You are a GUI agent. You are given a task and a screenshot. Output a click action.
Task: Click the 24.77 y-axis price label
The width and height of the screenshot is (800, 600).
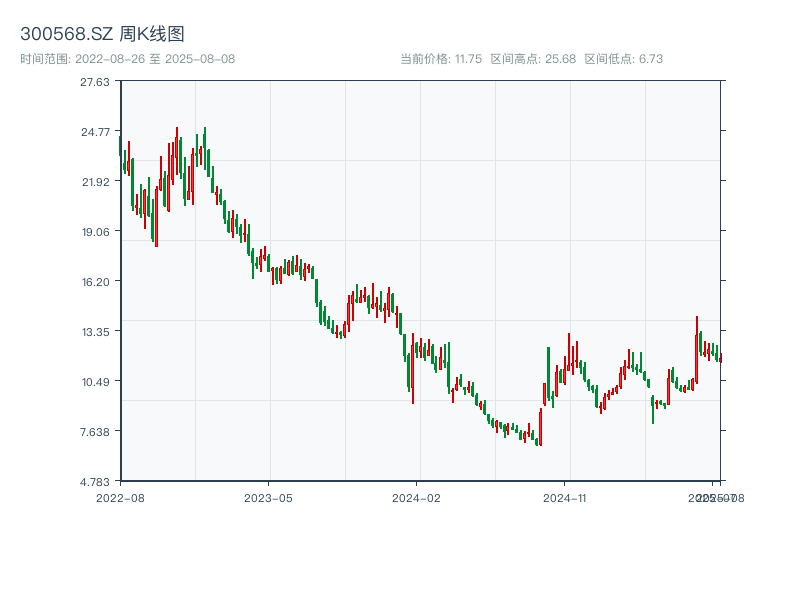[x=96, y=132]
